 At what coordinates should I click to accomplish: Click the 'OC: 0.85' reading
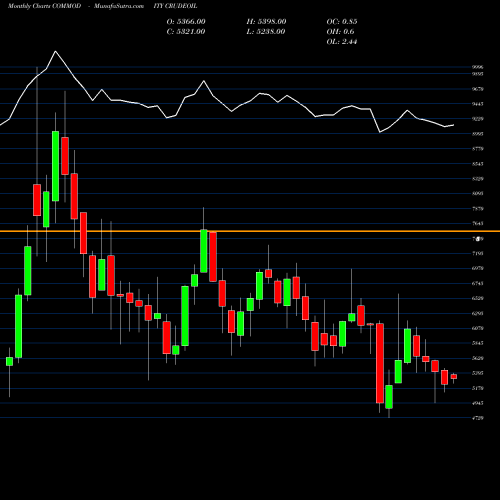pos(342,21)
